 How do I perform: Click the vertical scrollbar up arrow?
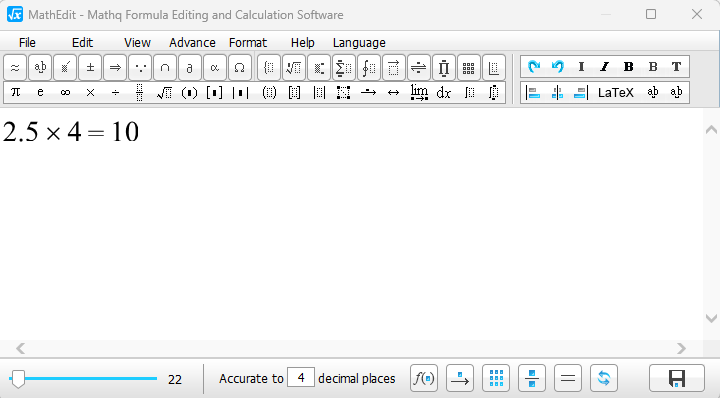click(711, 129)
